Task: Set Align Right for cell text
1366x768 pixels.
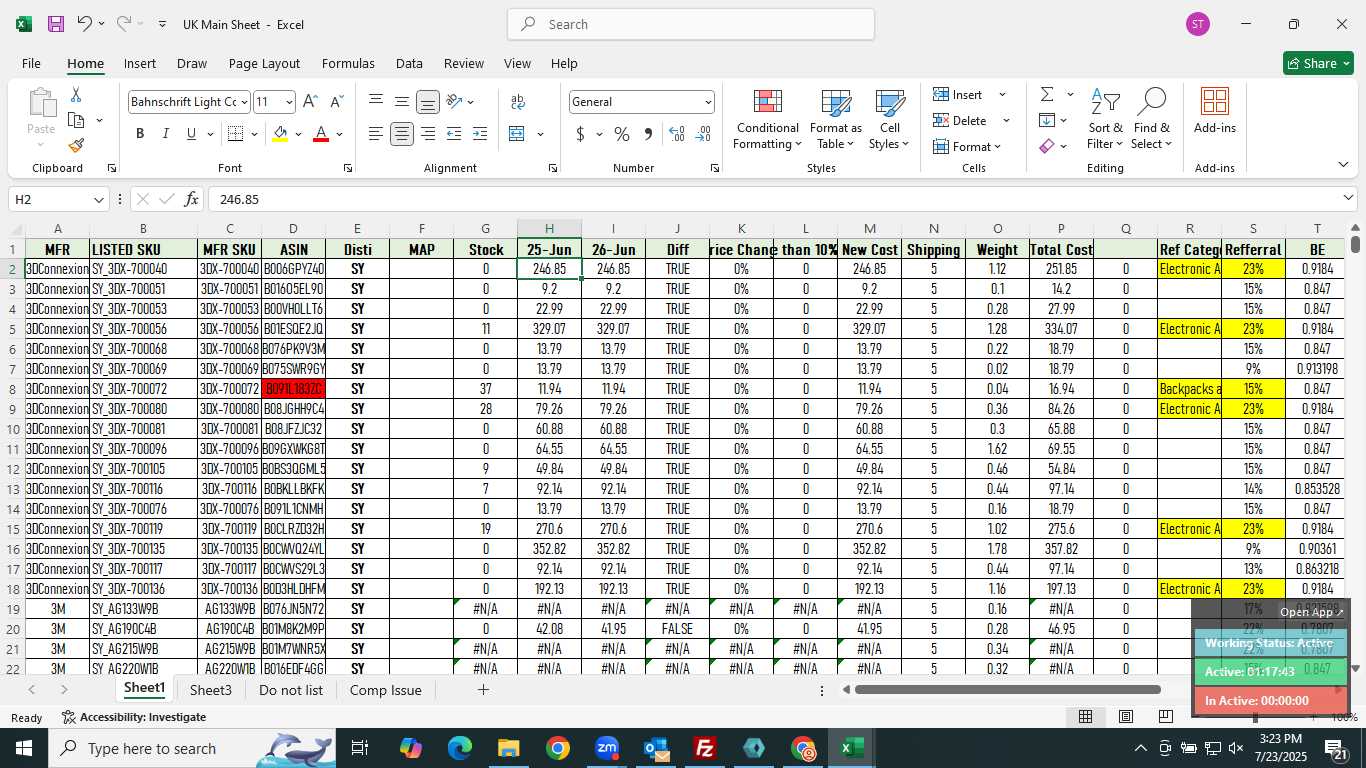Action: [428, 134]
